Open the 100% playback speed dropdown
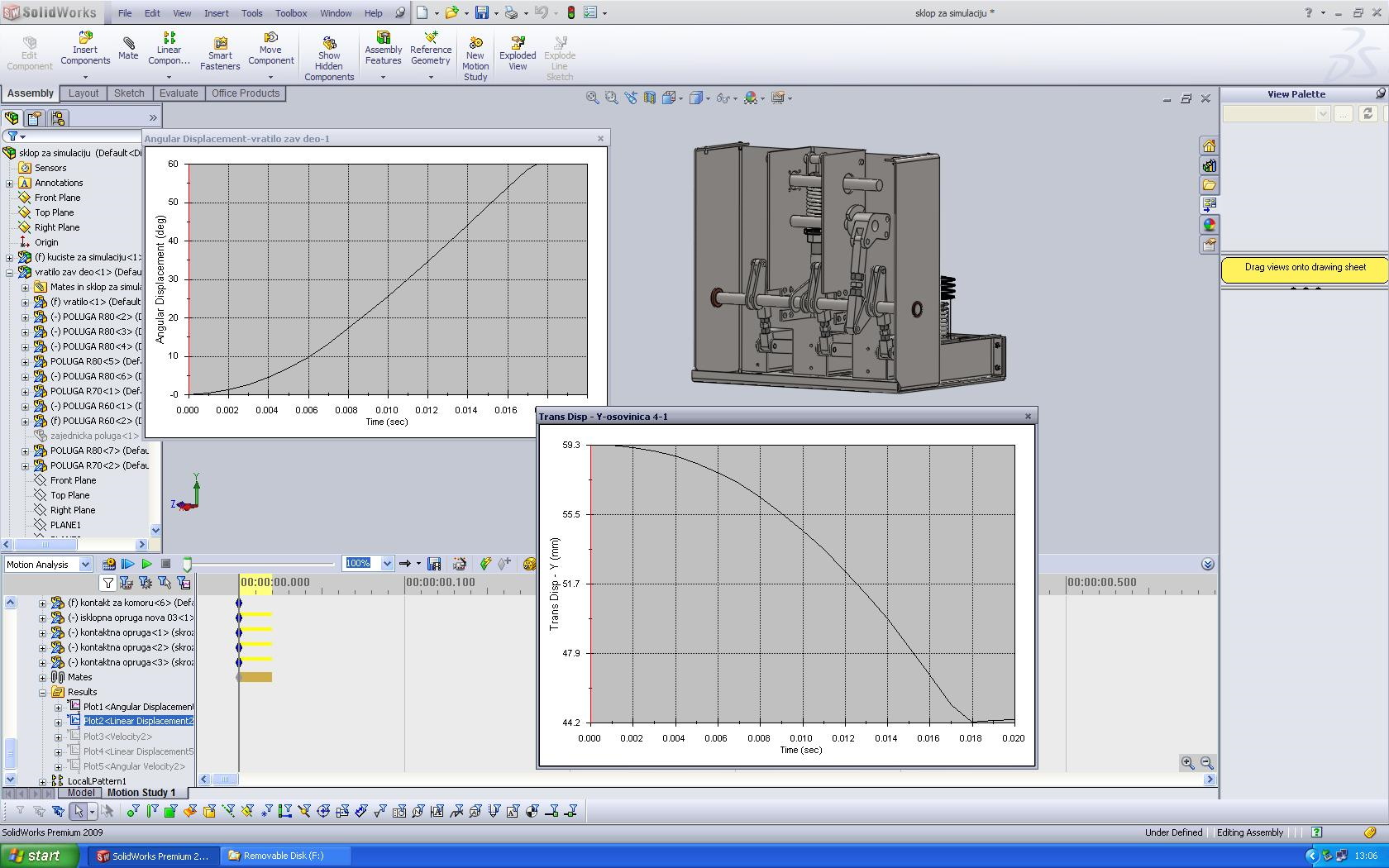 (387, 564)
